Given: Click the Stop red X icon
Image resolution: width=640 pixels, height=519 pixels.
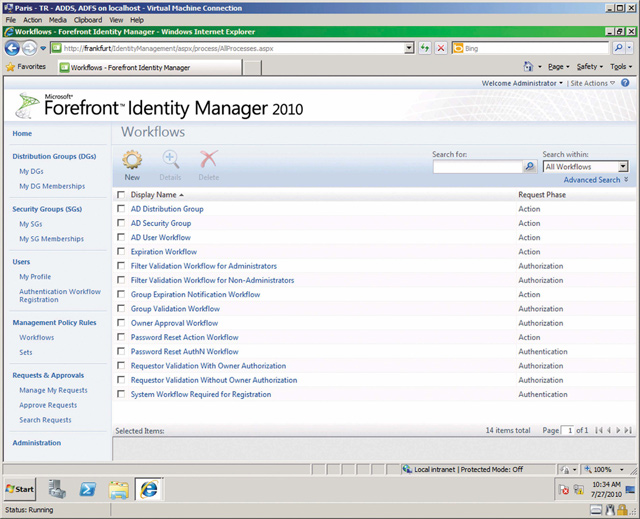Looking at the screenshot, I should pyautogui.click(x=441, y=48).
